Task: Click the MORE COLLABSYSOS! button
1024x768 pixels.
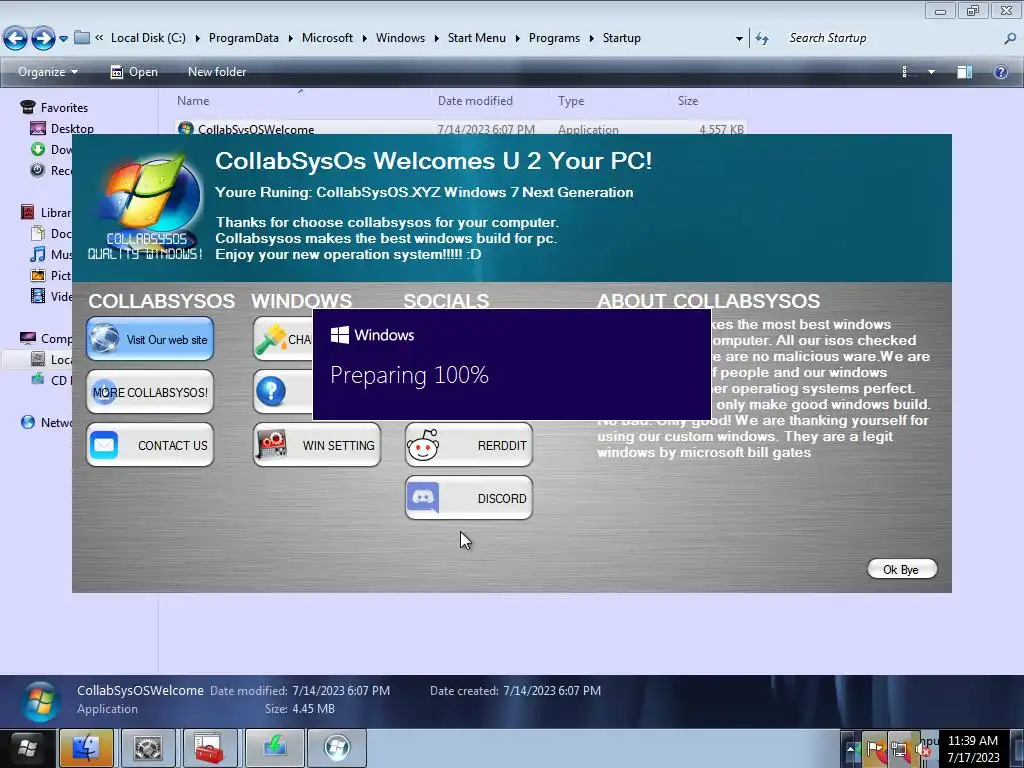Action: click(150, 392)
